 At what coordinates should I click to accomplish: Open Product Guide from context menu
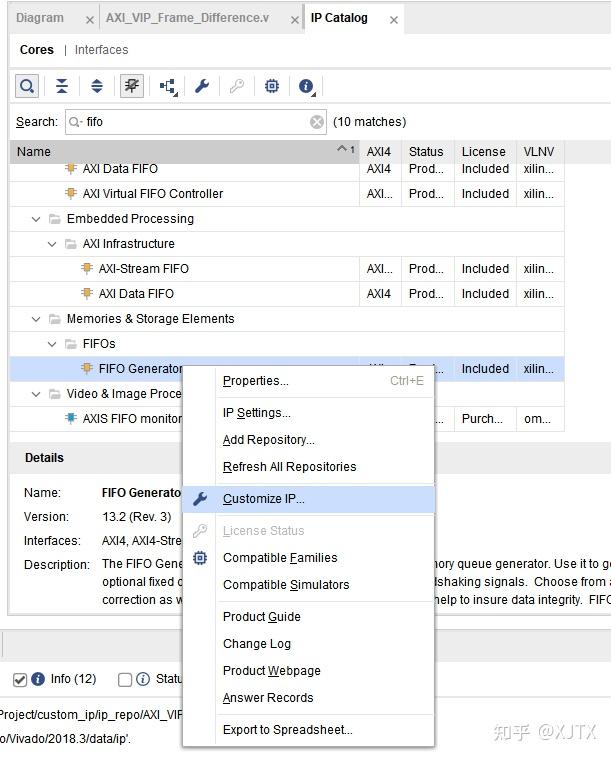[308, 617]
